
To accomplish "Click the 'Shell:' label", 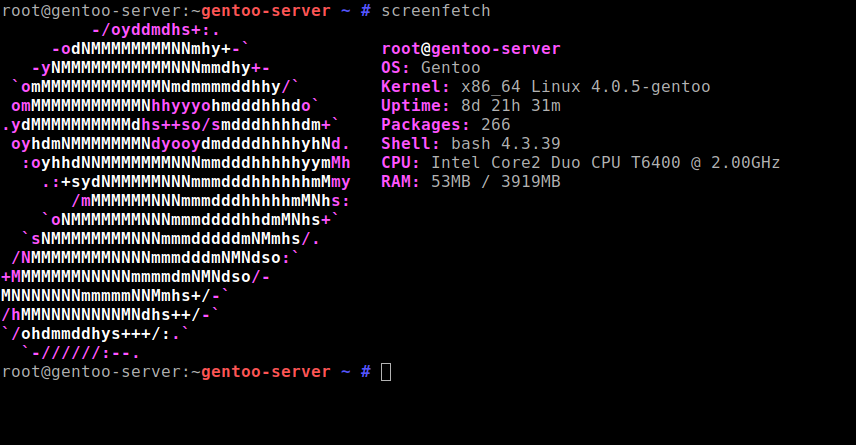I will [x=411, y=144].
